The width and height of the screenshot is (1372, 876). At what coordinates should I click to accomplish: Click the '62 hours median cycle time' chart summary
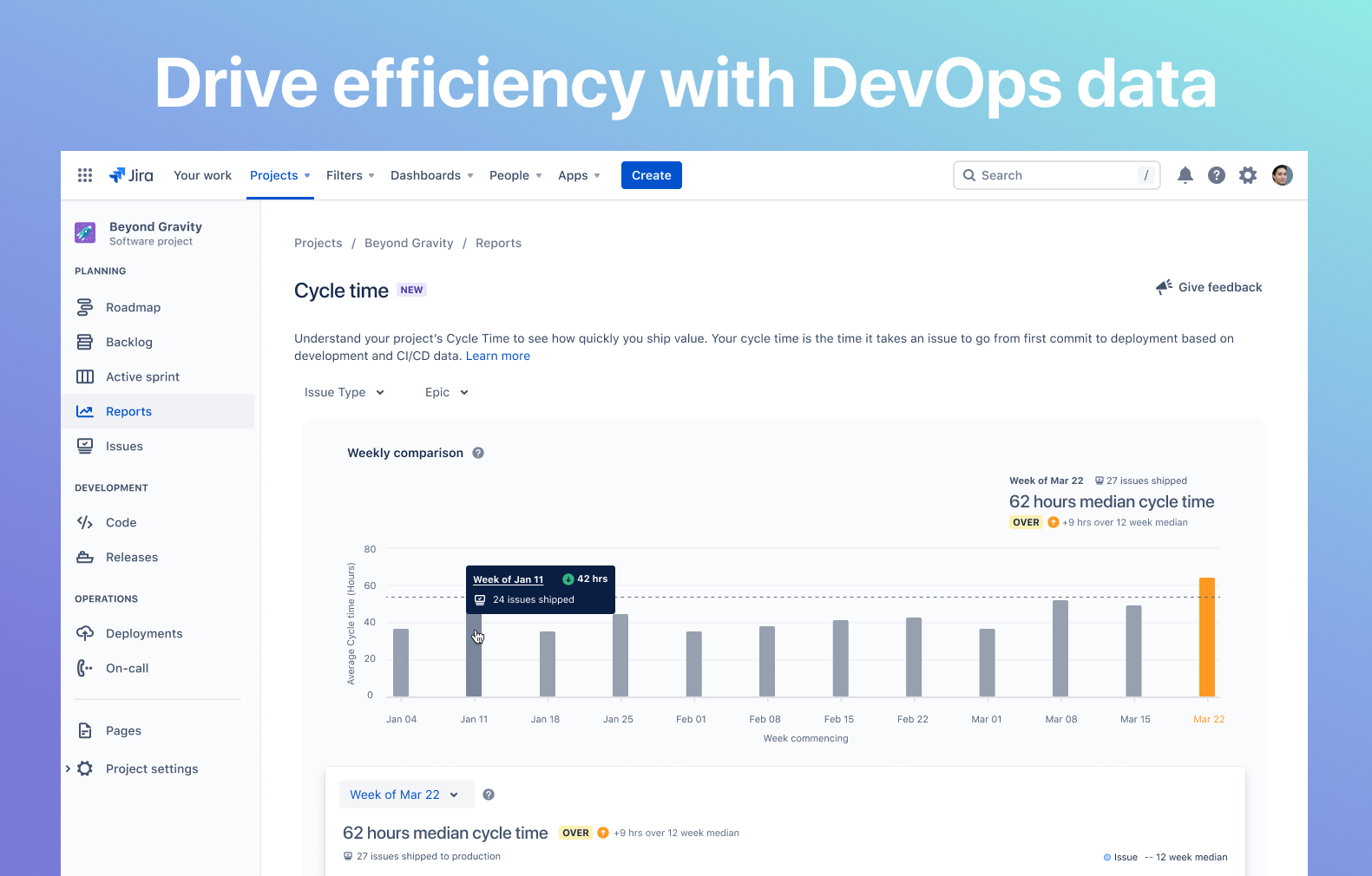[1112, 501]
